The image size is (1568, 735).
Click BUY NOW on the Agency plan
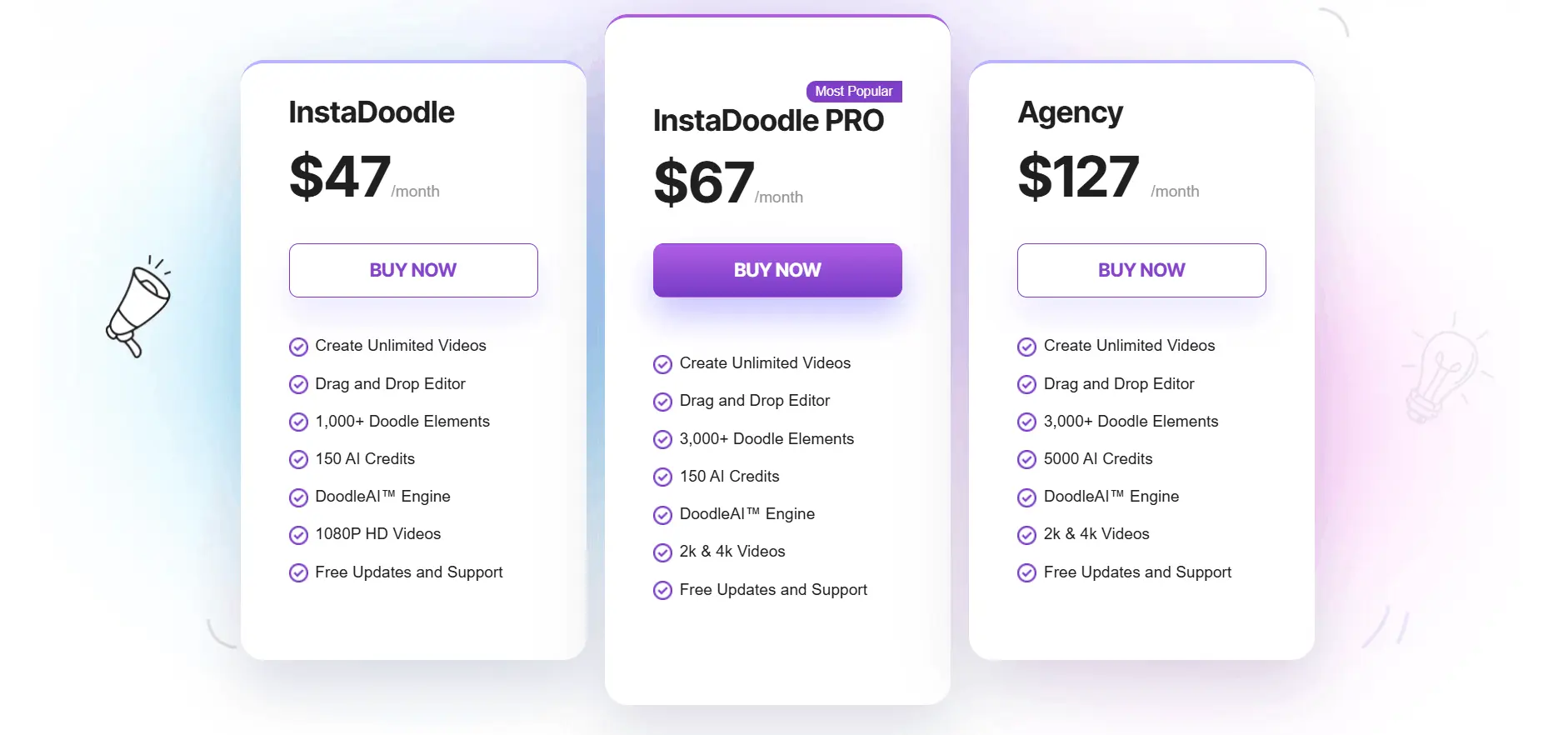pyautogui.click(x=1141, y=270)
